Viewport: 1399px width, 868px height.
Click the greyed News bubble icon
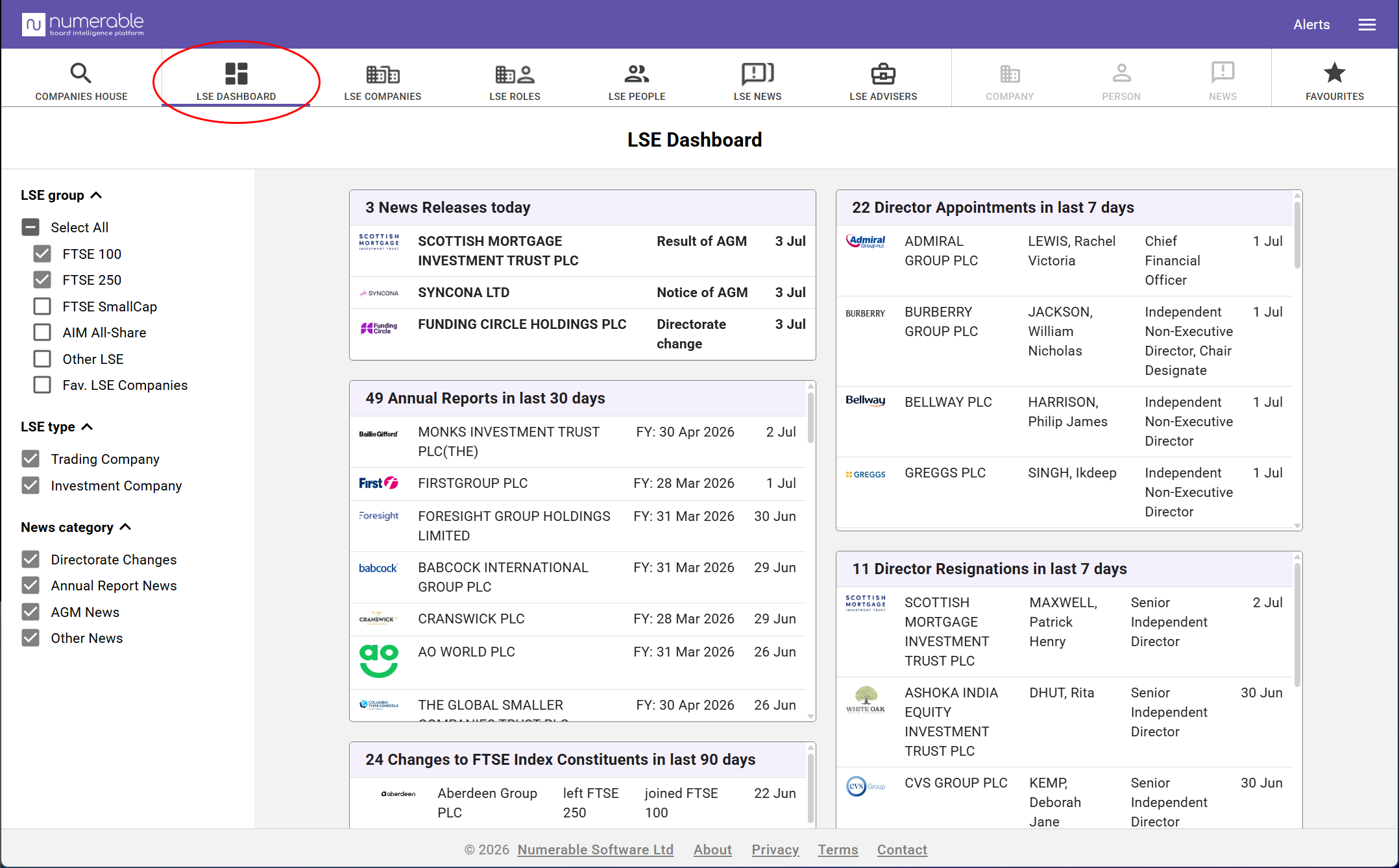[x=1223, y=72]
